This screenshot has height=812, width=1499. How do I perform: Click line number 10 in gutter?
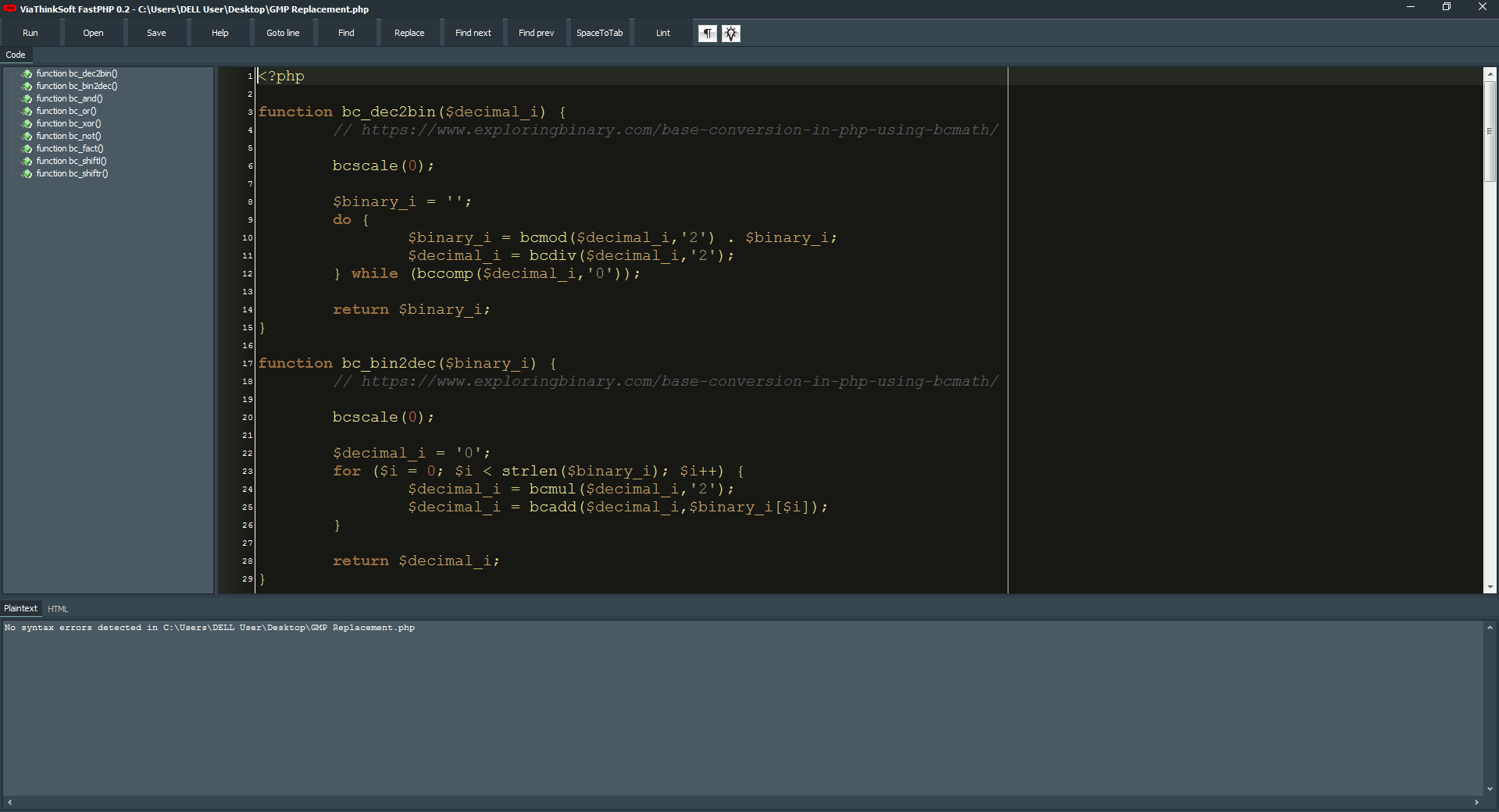coord(247,237)
